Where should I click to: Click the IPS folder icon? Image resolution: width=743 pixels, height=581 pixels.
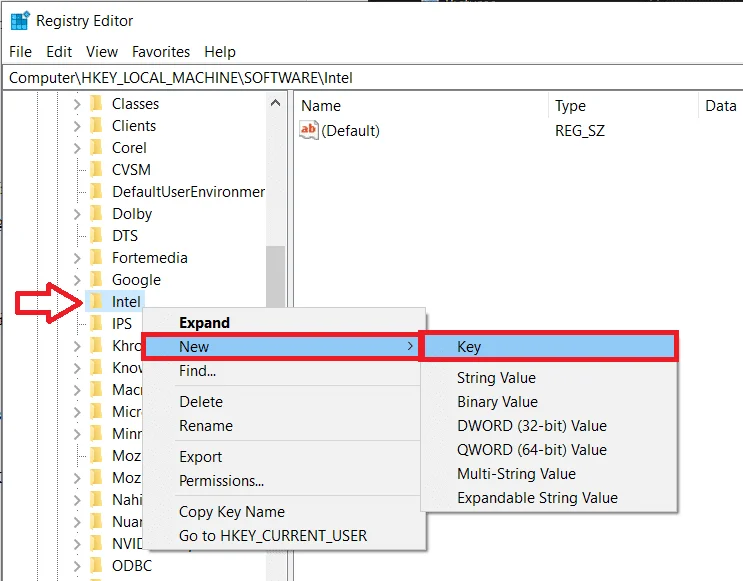pos(96,323)
